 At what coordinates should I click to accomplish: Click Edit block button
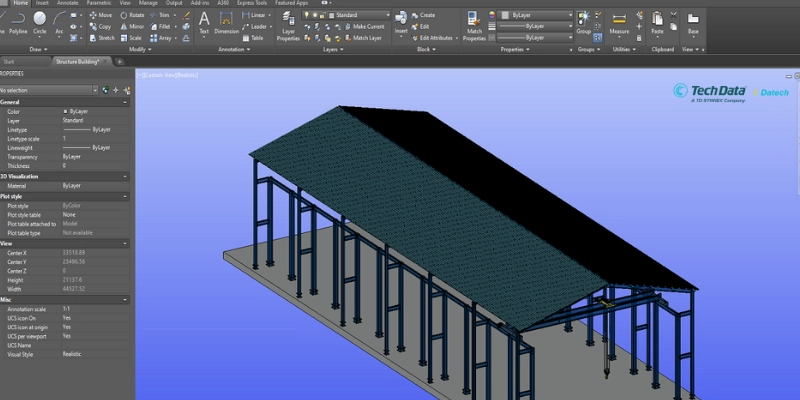420,27
